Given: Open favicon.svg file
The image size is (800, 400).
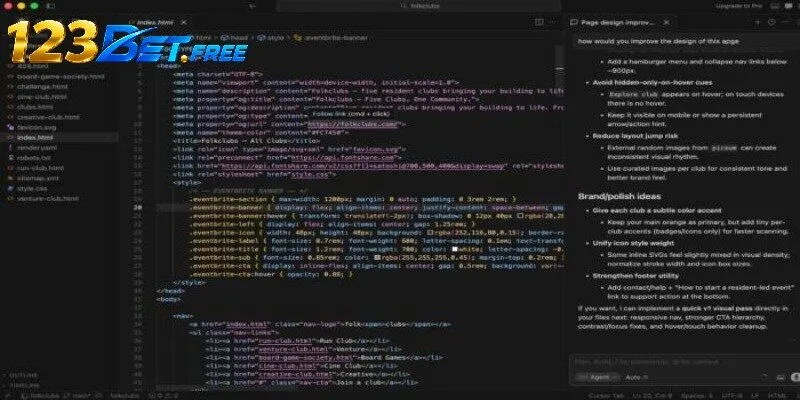Looking at the screenshot, I should pos(37,128).
